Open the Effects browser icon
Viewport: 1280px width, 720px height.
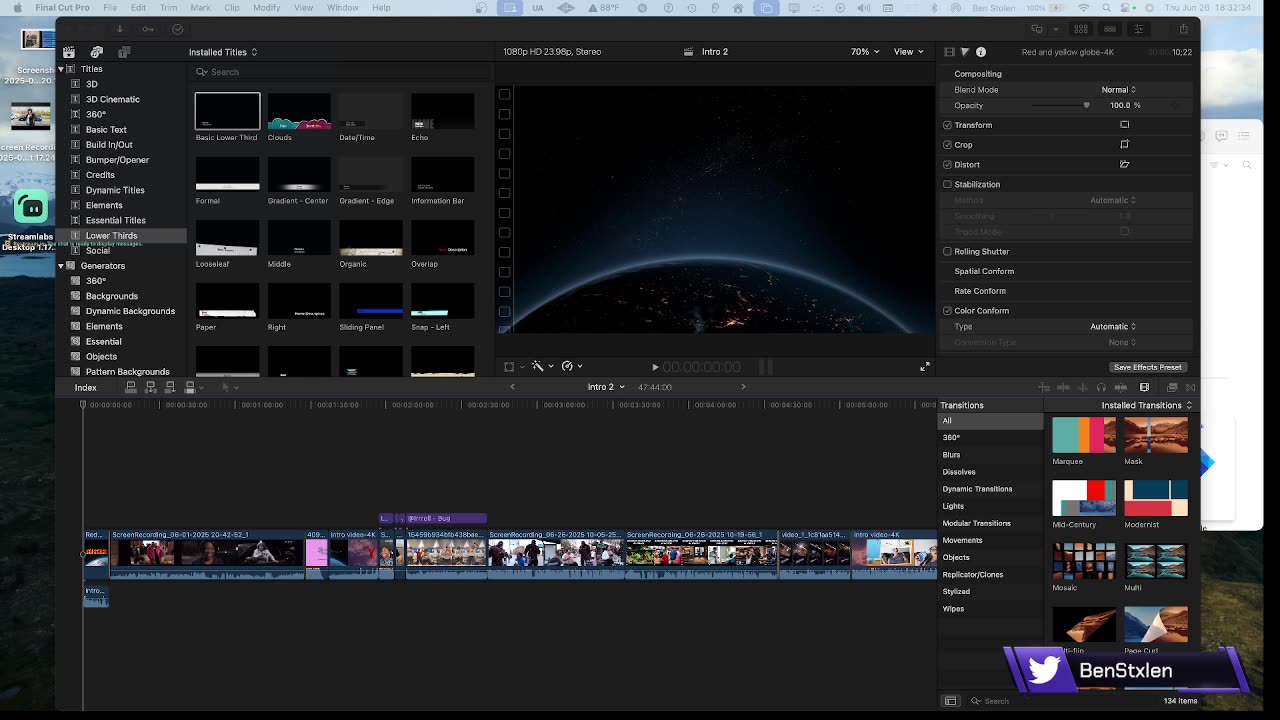pos(1172,387)
